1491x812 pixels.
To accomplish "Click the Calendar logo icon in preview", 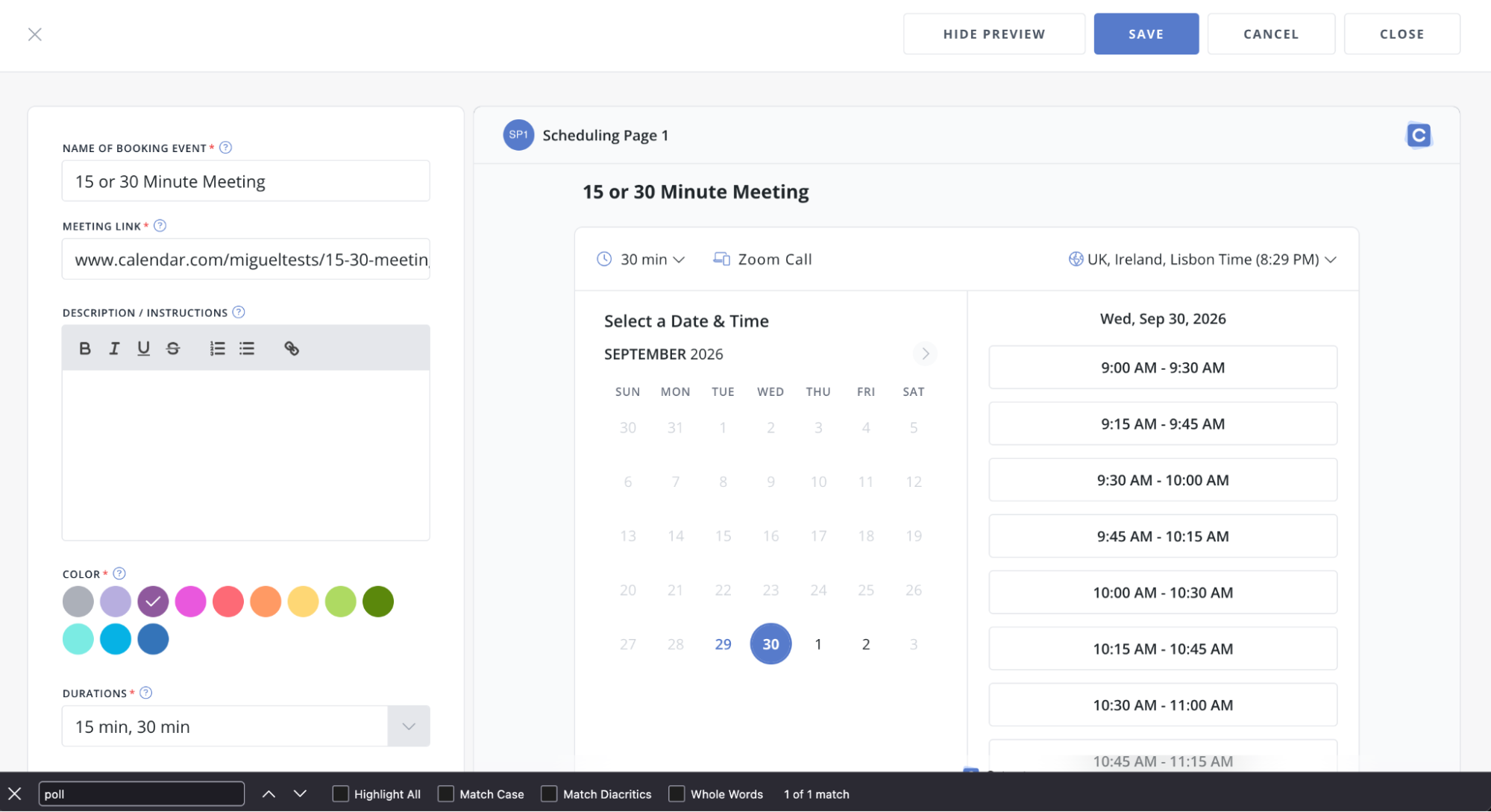I will (1419, 135).
